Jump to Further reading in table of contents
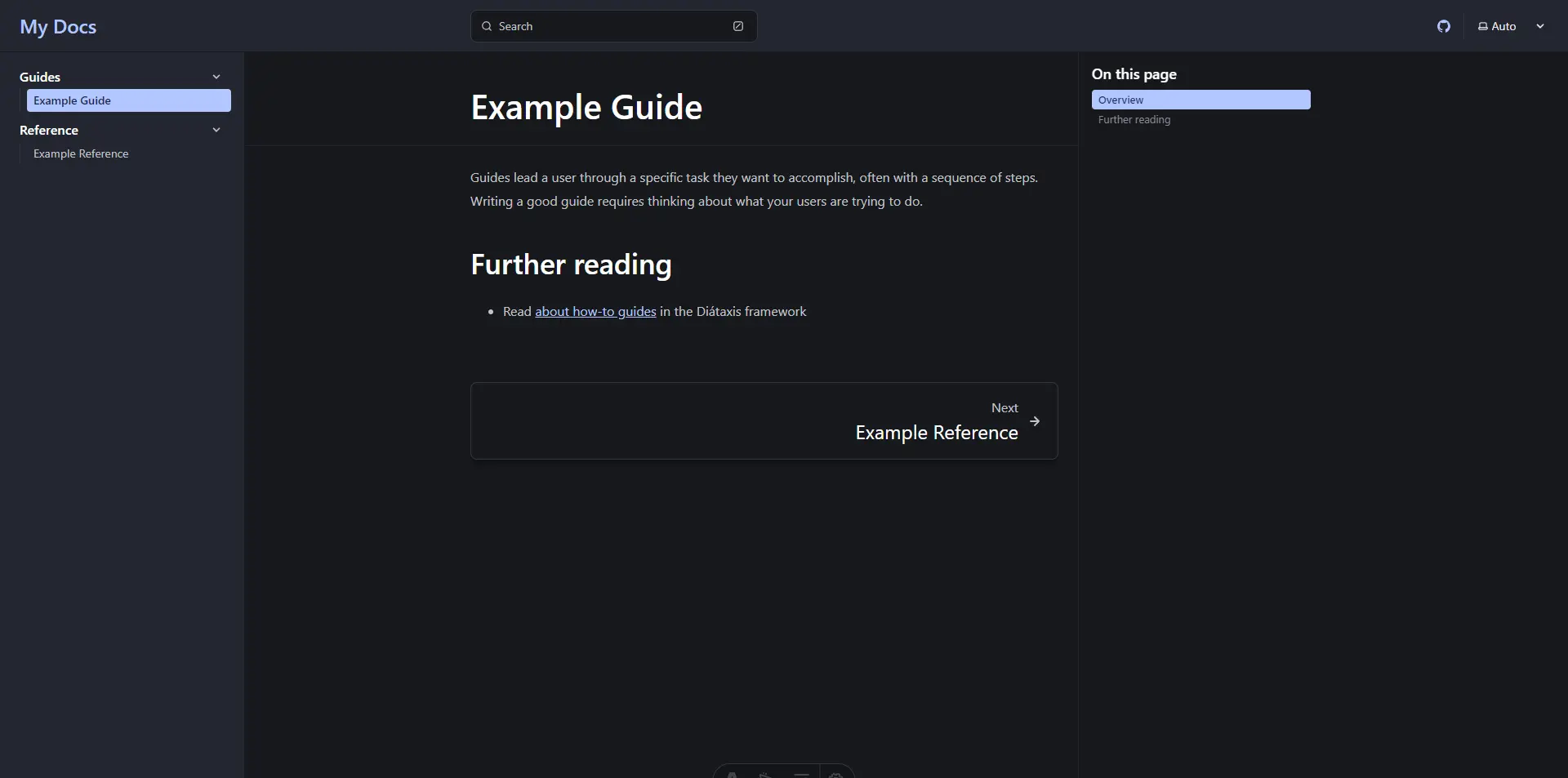Viewport: 1568px width, 778px height. pyautogui.click(x=1134, y=119)
